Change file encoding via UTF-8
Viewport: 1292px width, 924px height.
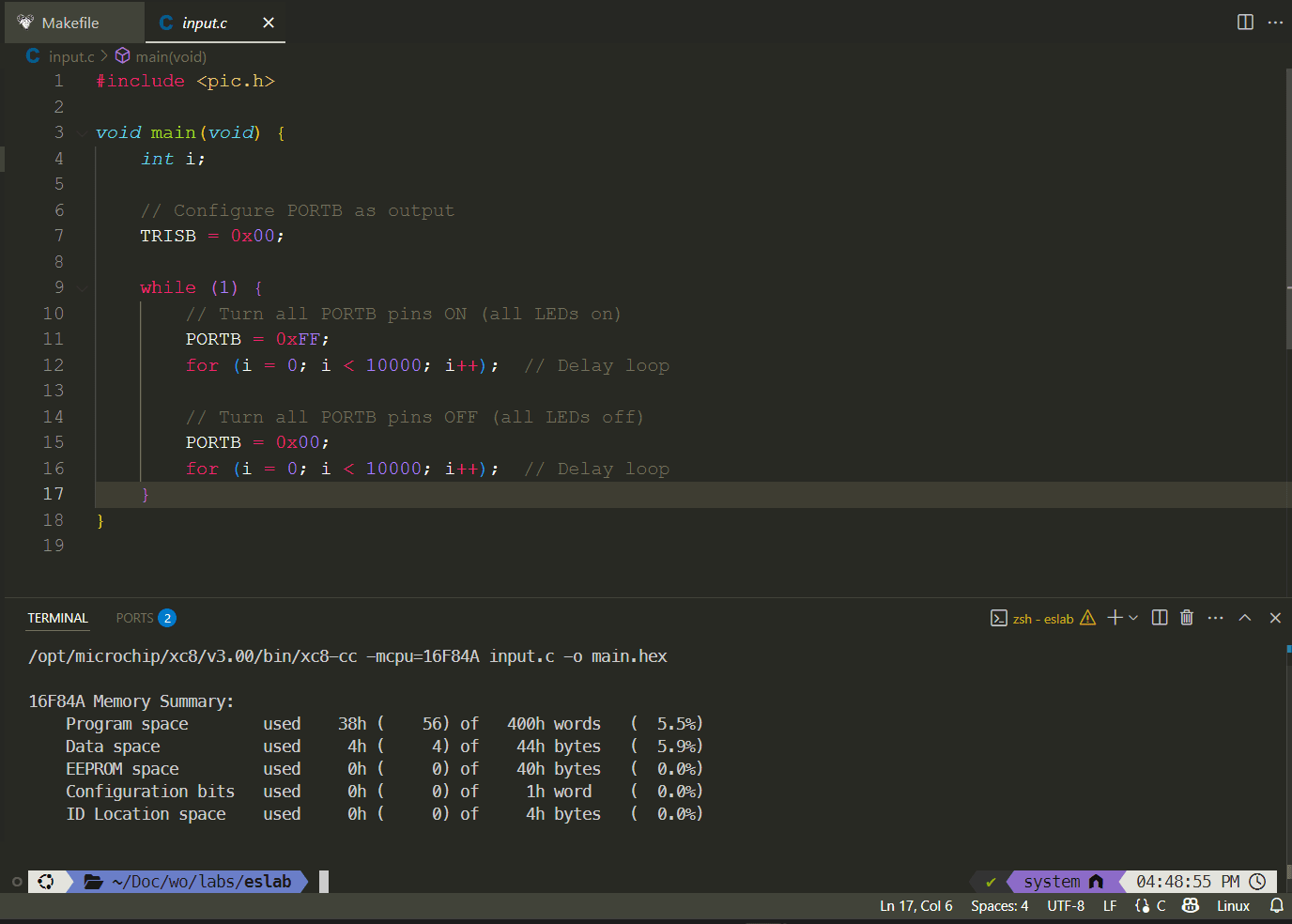click(1066, 906)
